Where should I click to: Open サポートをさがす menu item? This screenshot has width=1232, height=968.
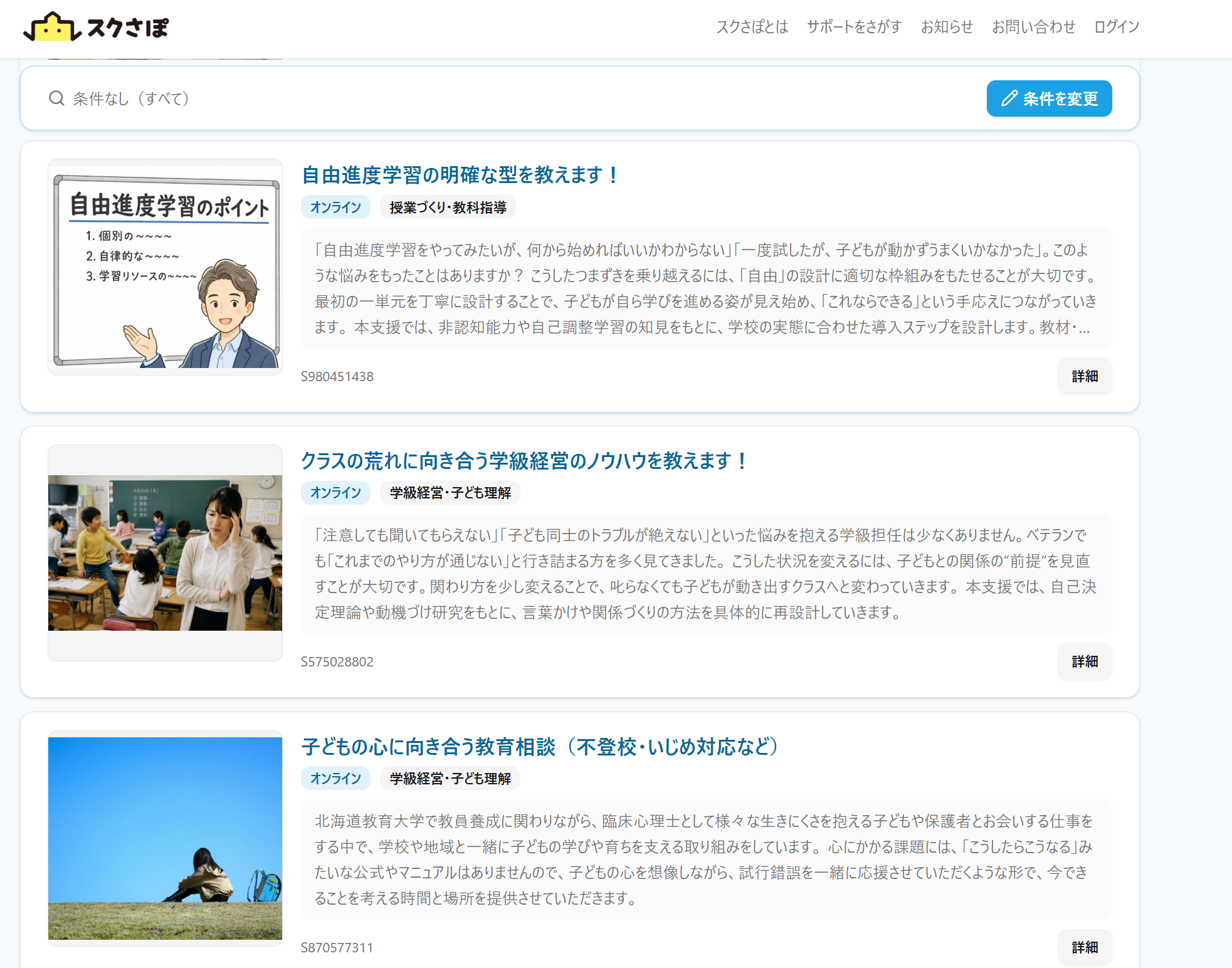click(x=854, y=27)
